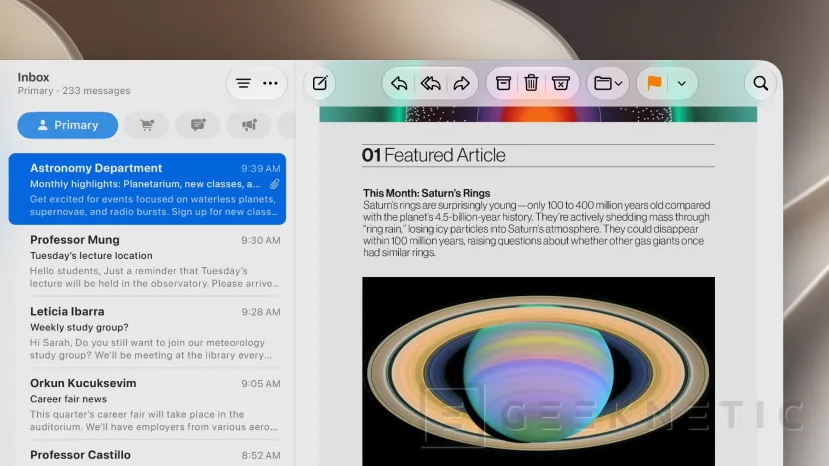Click the '01 Featured Article' heading

434,155
